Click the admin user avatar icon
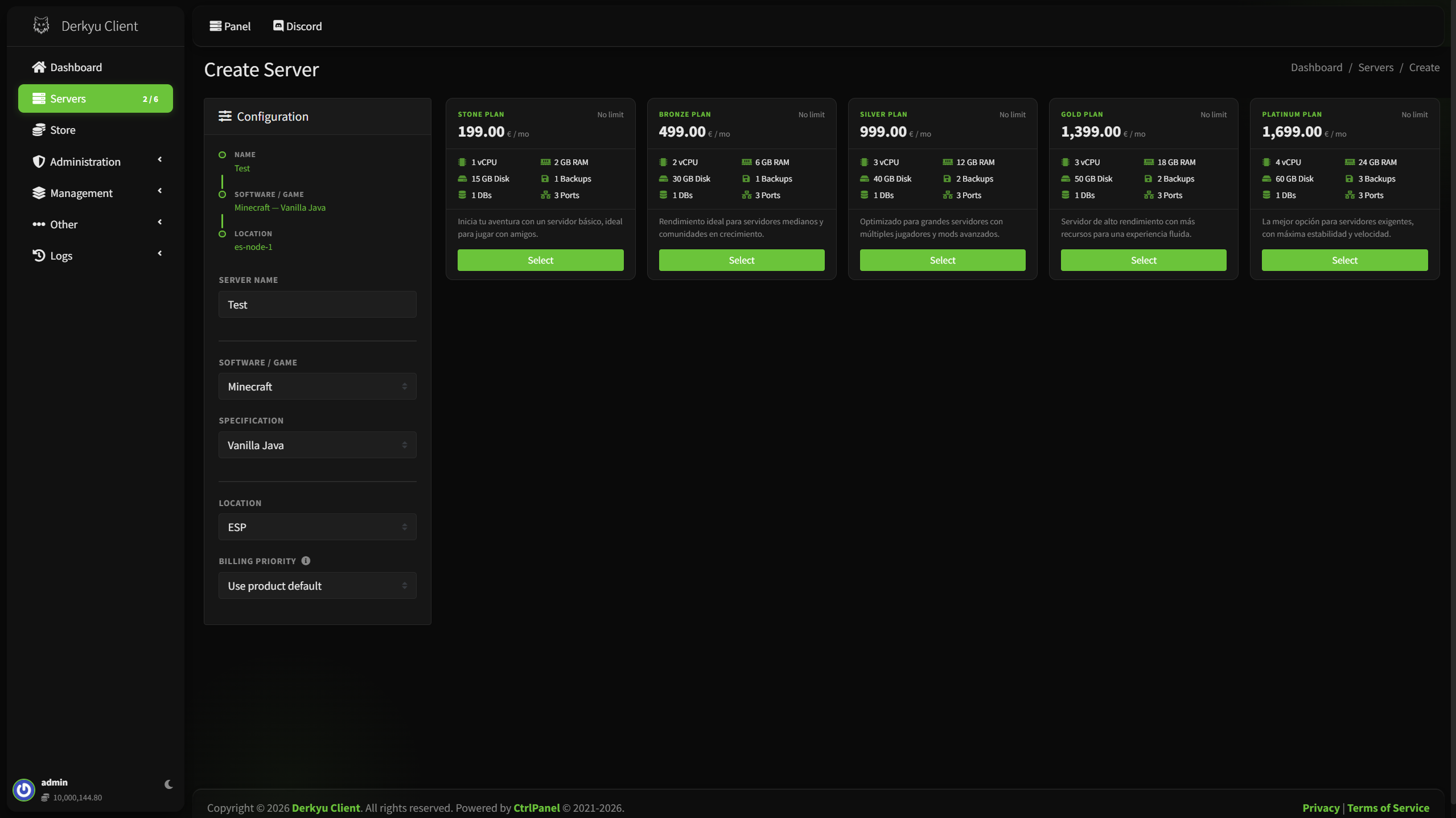 [24, 790]
